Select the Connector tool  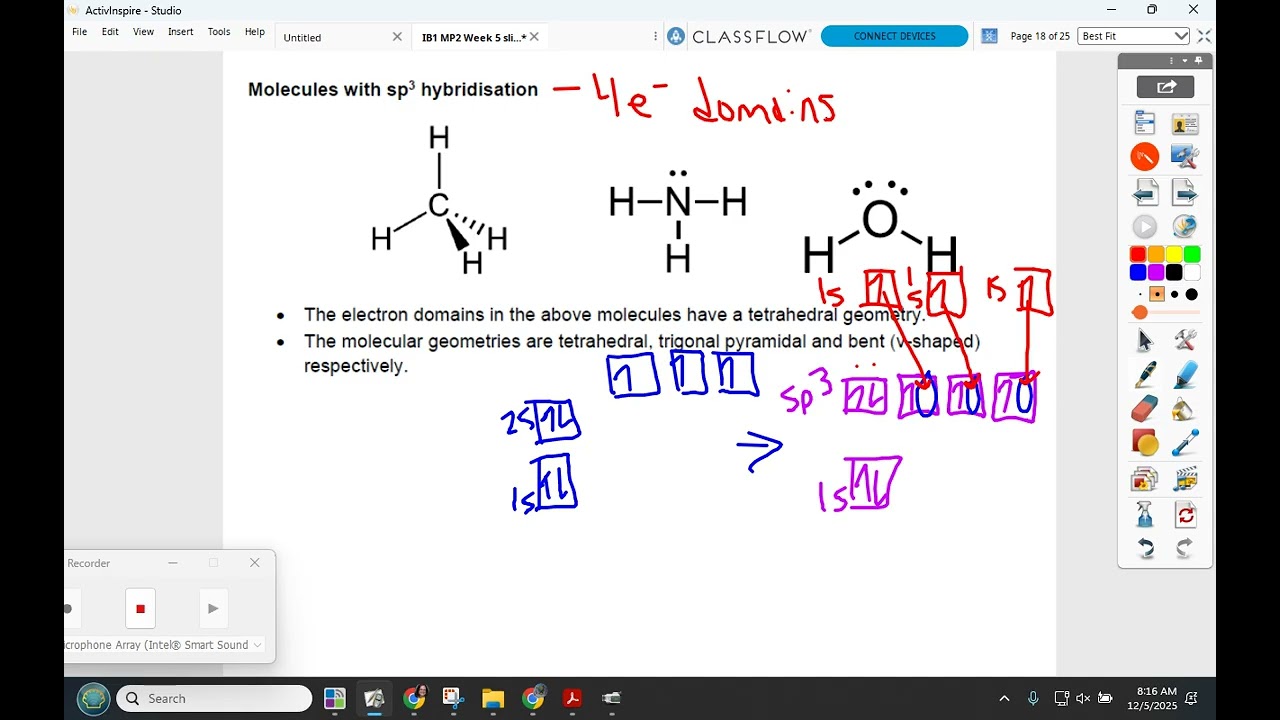(1185, 443)
